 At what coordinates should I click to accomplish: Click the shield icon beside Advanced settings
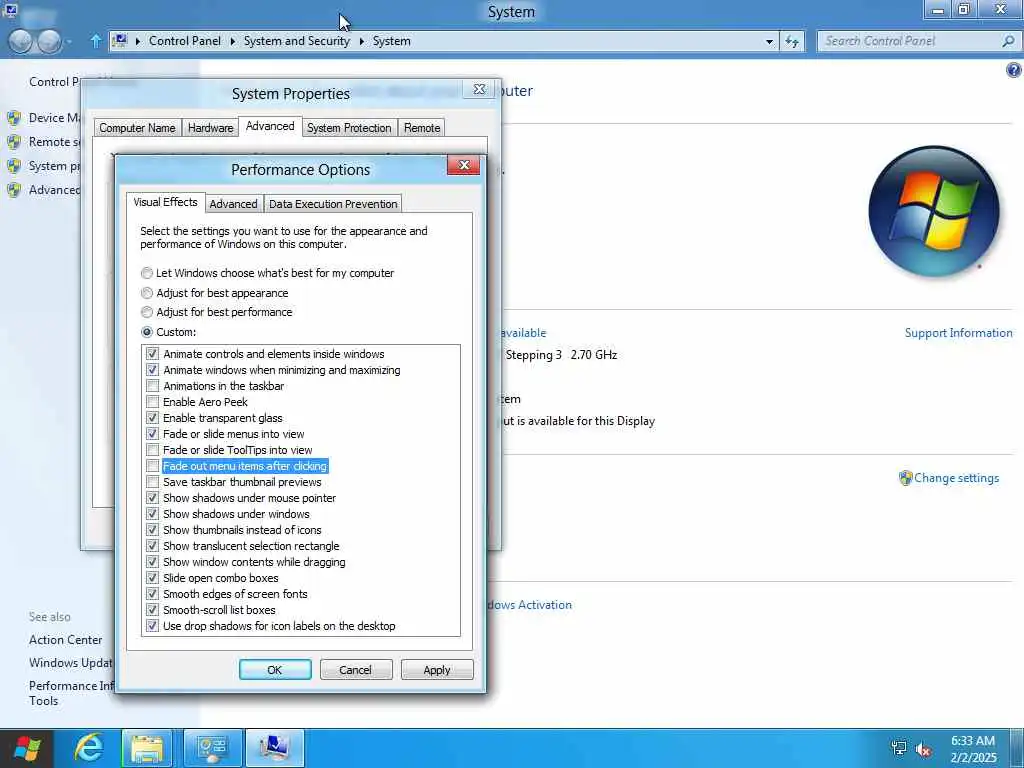[14, 190]
